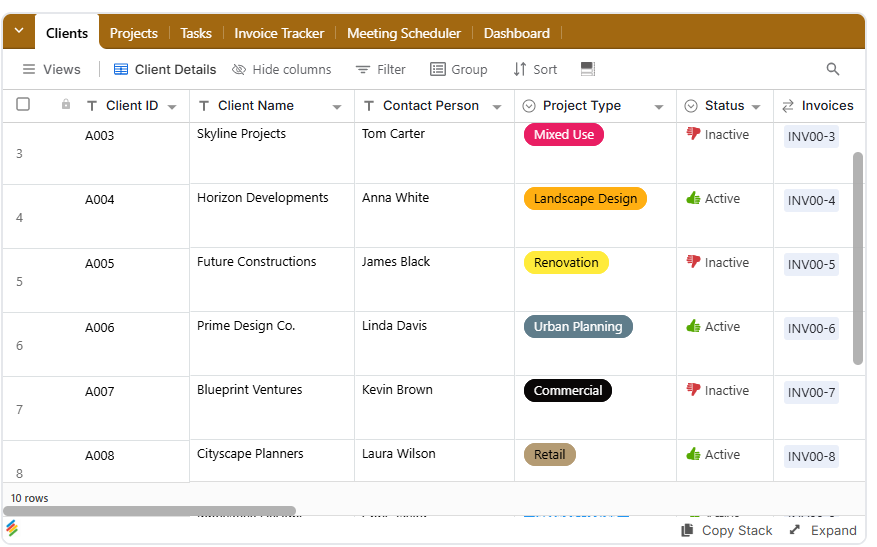Open the Status column dropdown arrow
This screenshot has height=547, width=877.
(x=756, y=107)
